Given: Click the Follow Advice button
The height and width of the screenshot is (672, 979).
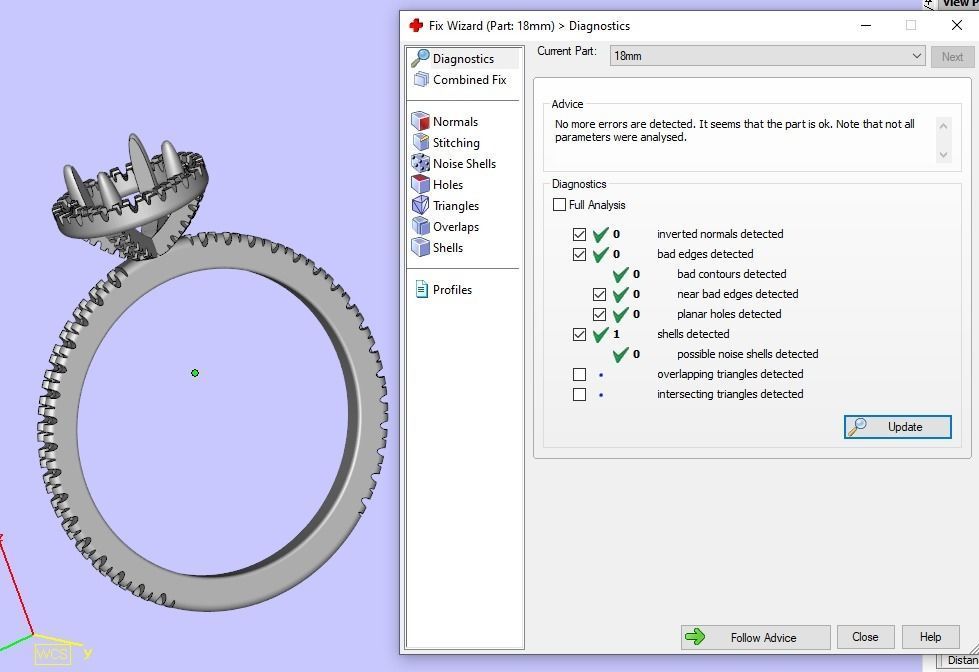Looking at the screenshot, I should 755,637.
